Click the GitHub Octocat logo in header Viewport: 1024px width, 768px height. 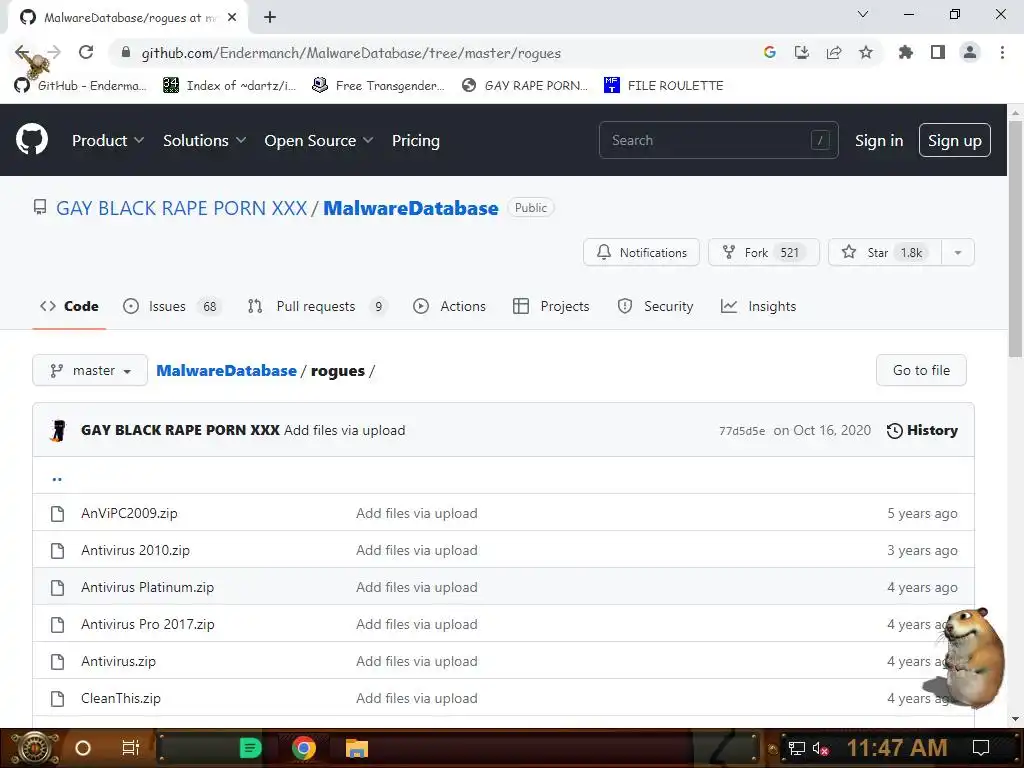pyautogui.click(x=32, y=140)
